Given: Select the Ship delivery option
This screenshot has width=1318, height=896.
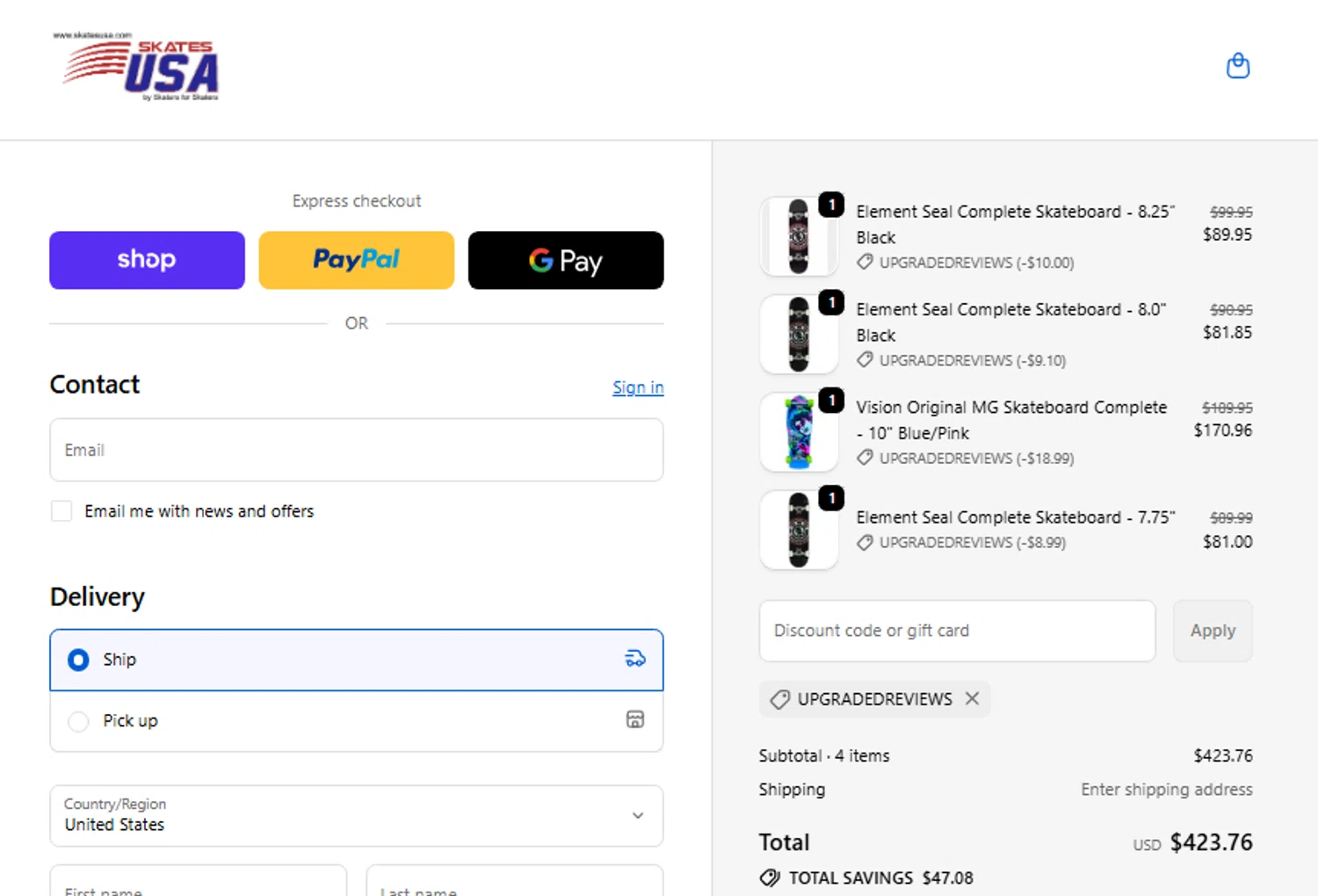Looking at the screenshot, I should pyautogui.click(x=357, y=660).
